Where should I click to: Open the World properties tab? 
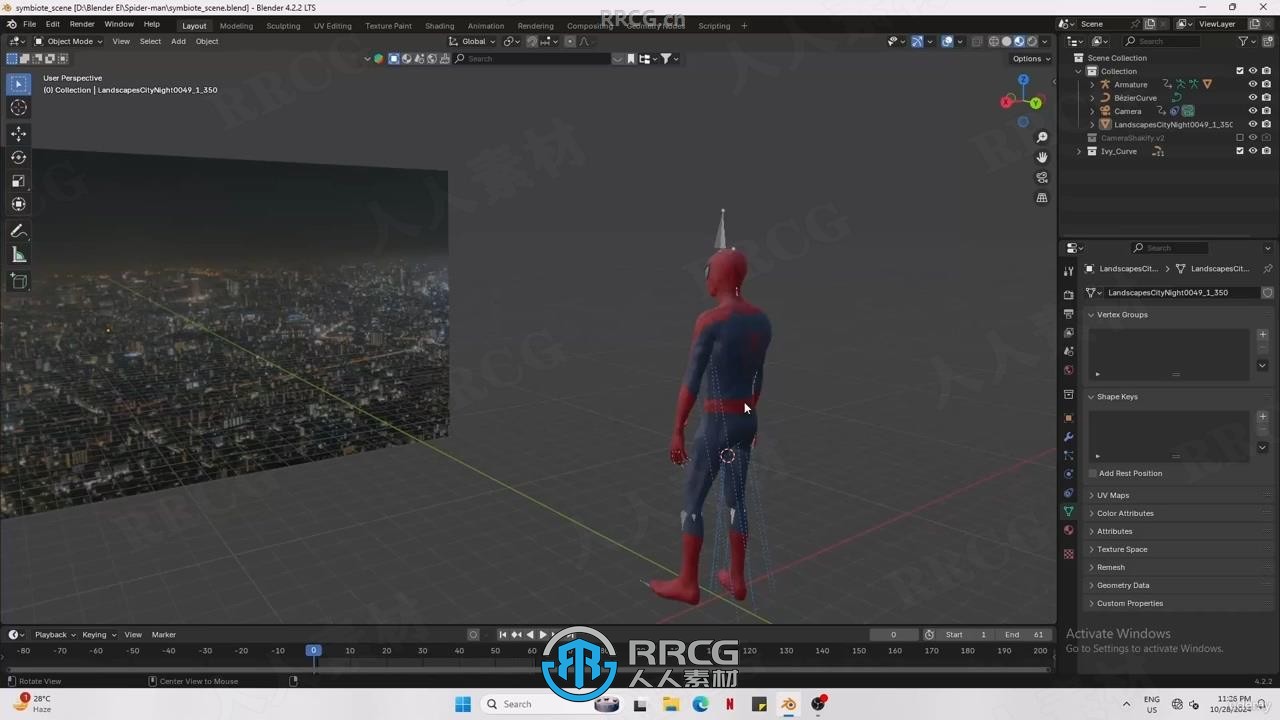tap(1068, 370)
